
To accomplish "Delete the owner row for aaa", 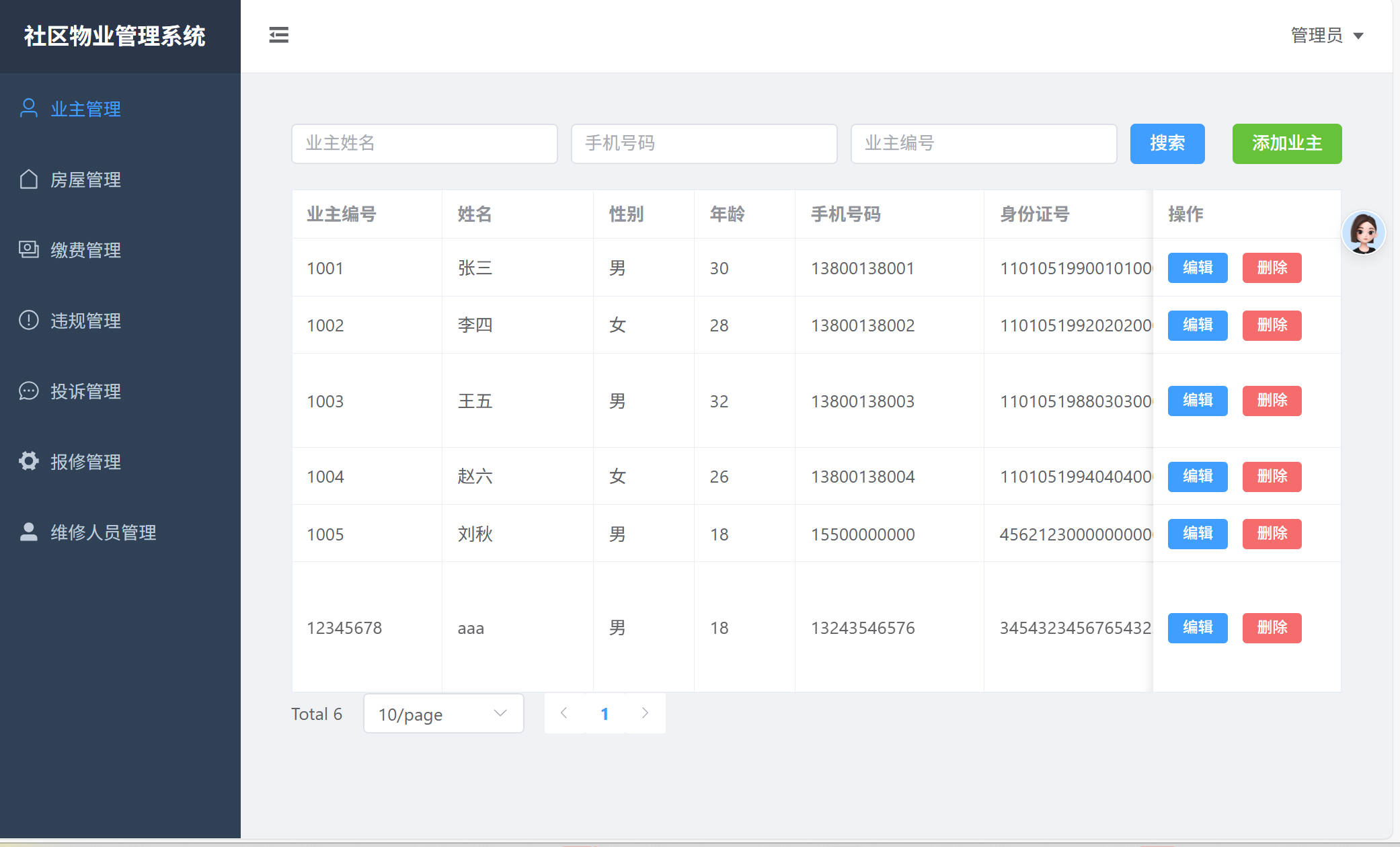I will tap(1272, 627).
